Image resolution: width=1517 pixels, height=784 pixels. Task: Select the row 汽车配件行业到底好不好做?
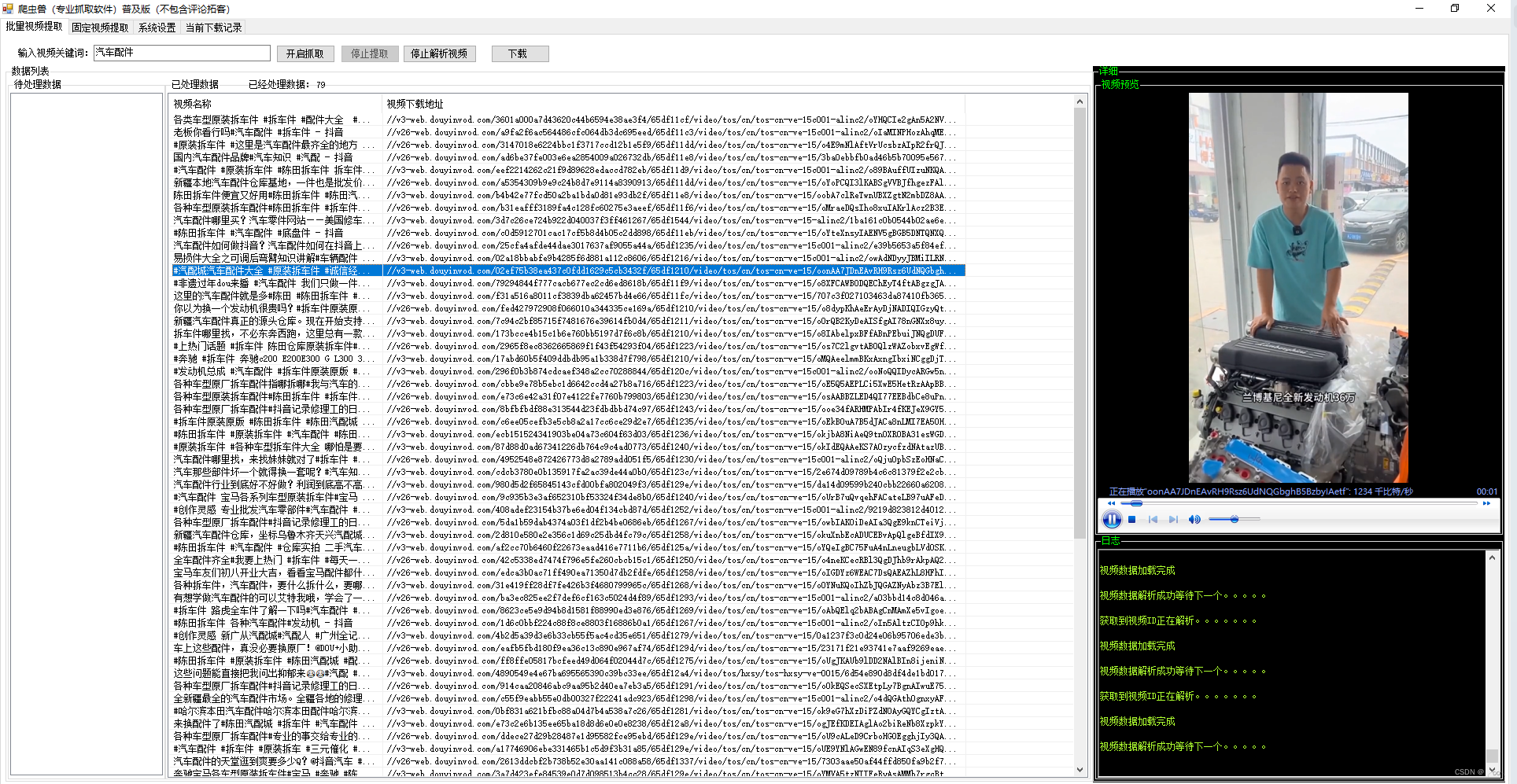[568, 484]
